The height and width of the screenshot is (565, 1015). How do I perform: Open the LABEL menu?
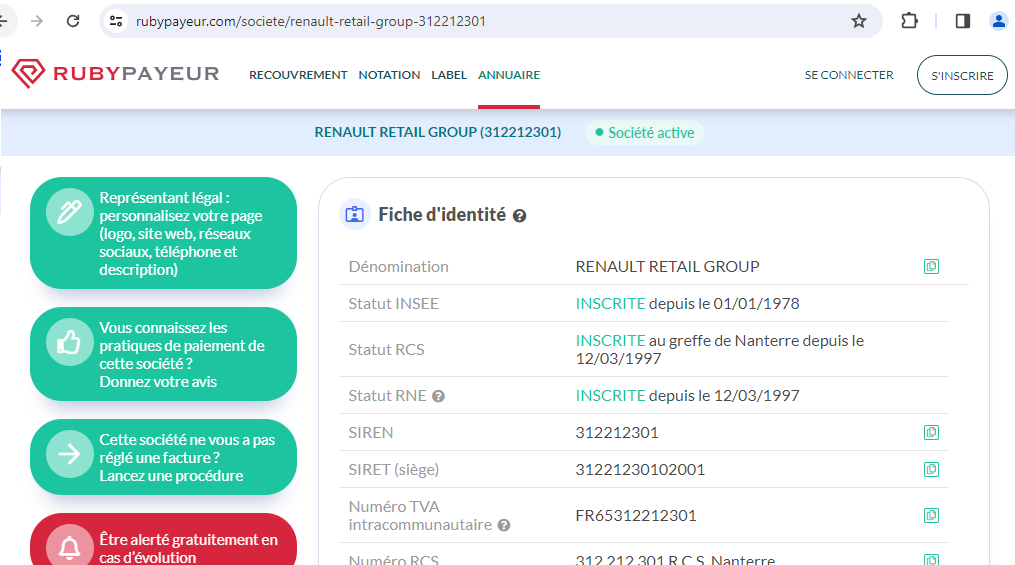[449, 74]
